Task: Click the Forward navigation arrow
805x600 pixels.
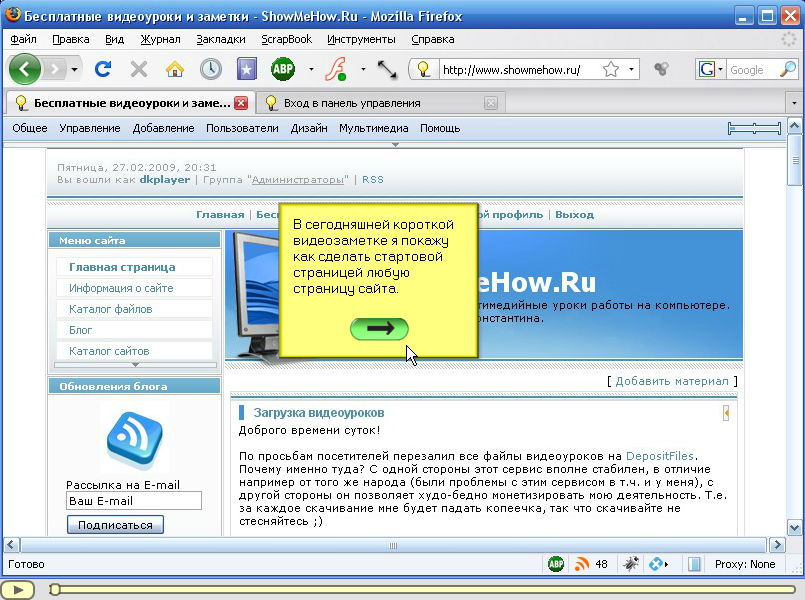Action: (55, 69)
